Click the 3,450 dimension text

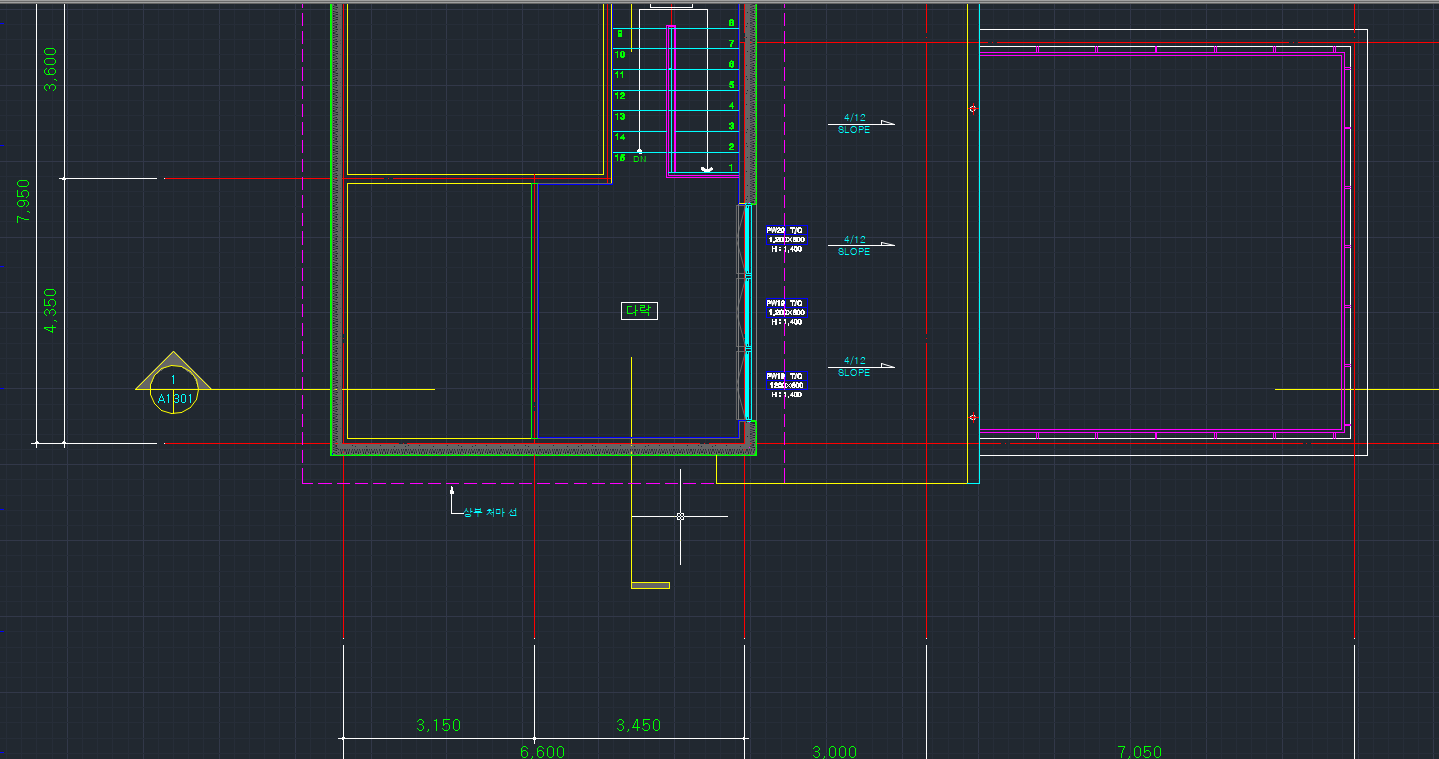(638, 725)
